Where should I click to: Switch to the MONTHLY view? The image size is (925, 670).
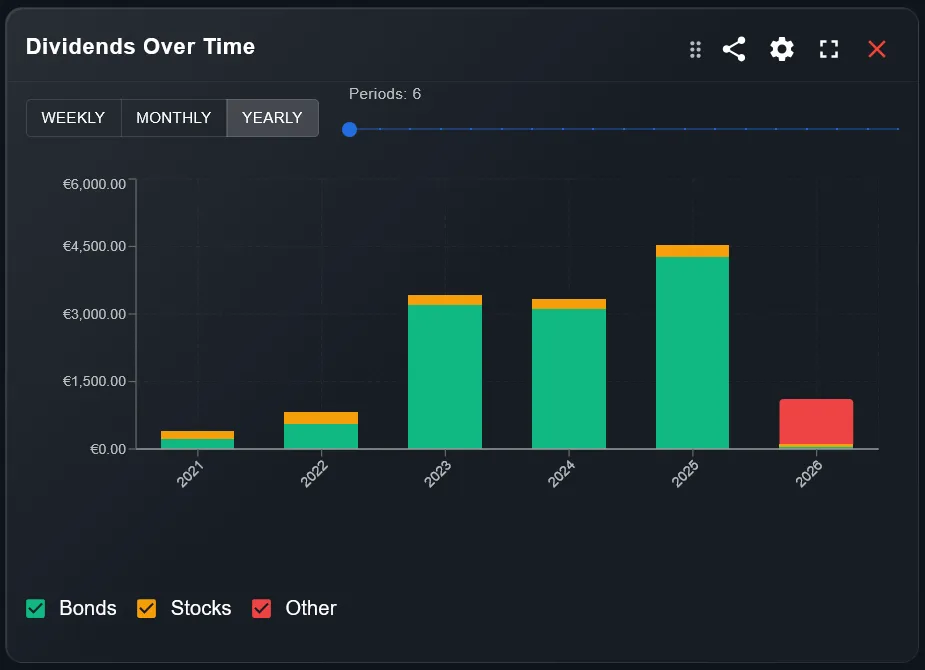[173, 117]
